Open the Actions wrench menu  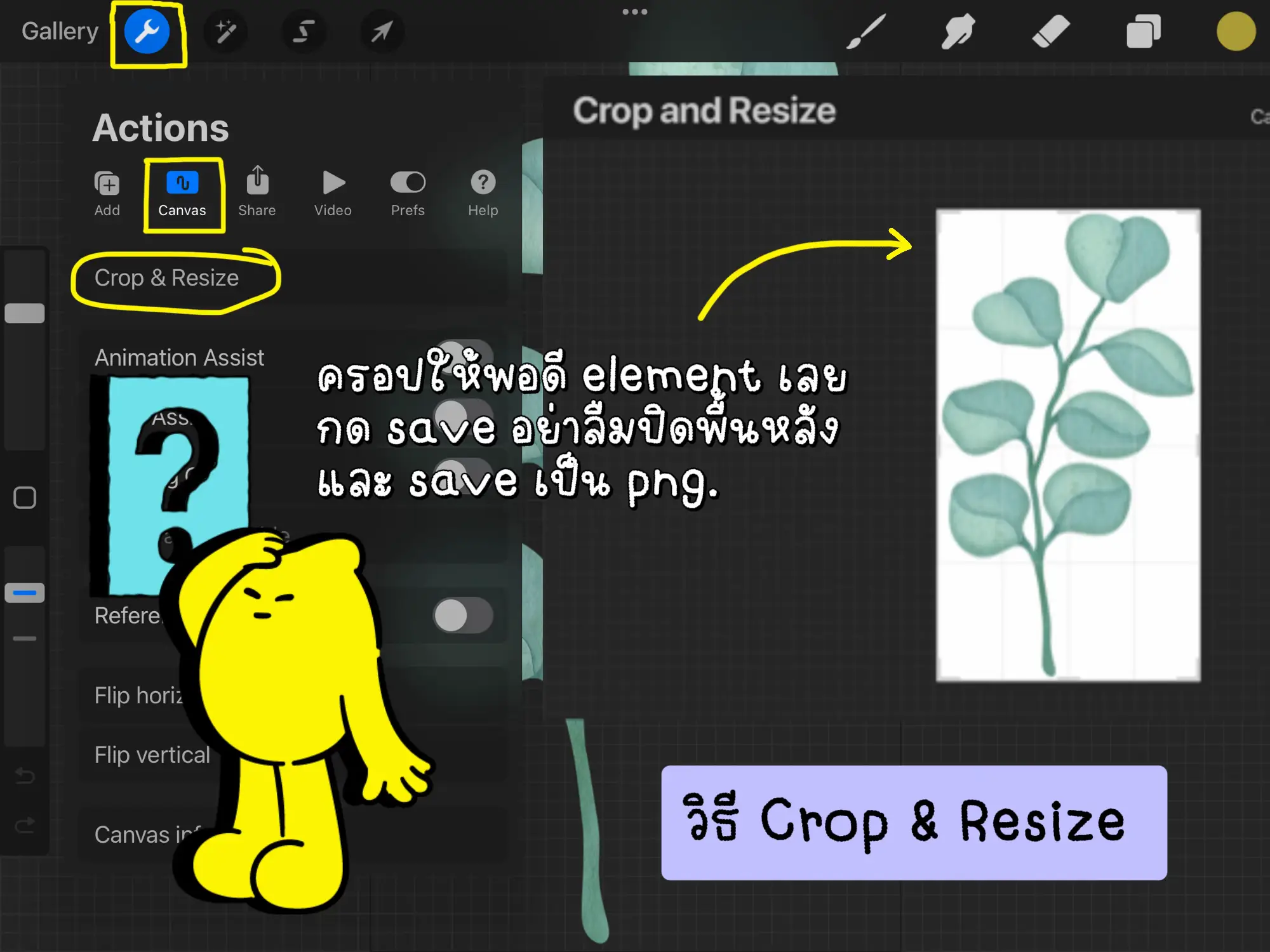[147, 32]
